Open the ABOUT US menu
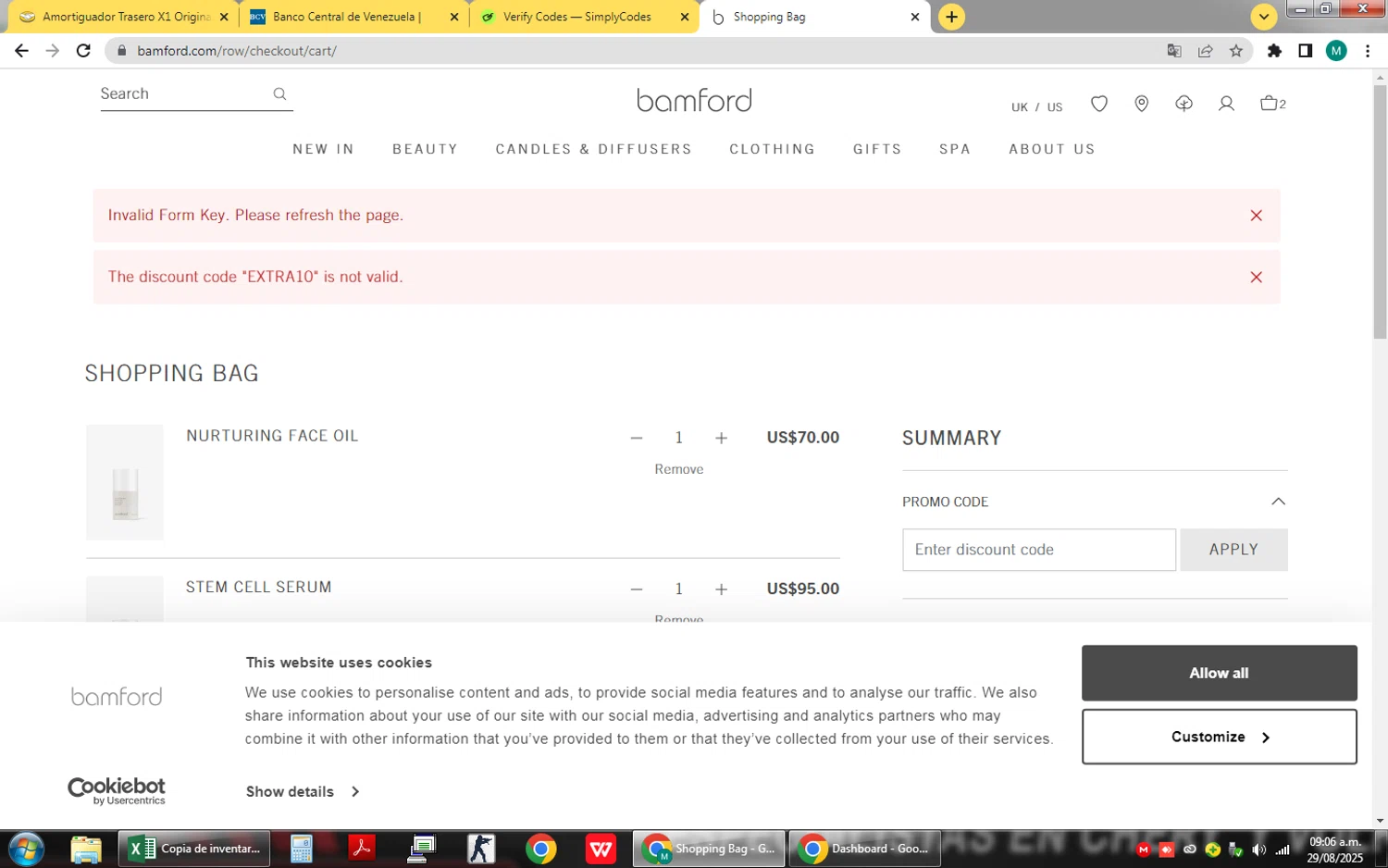This screenshot has width=1388, height=868. [x=1052, y=149]
